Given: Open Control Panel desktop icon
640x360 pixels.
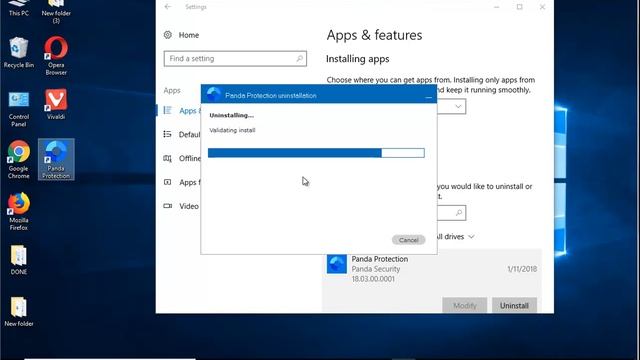Looking at the screenshot, I should click(18, 109).
